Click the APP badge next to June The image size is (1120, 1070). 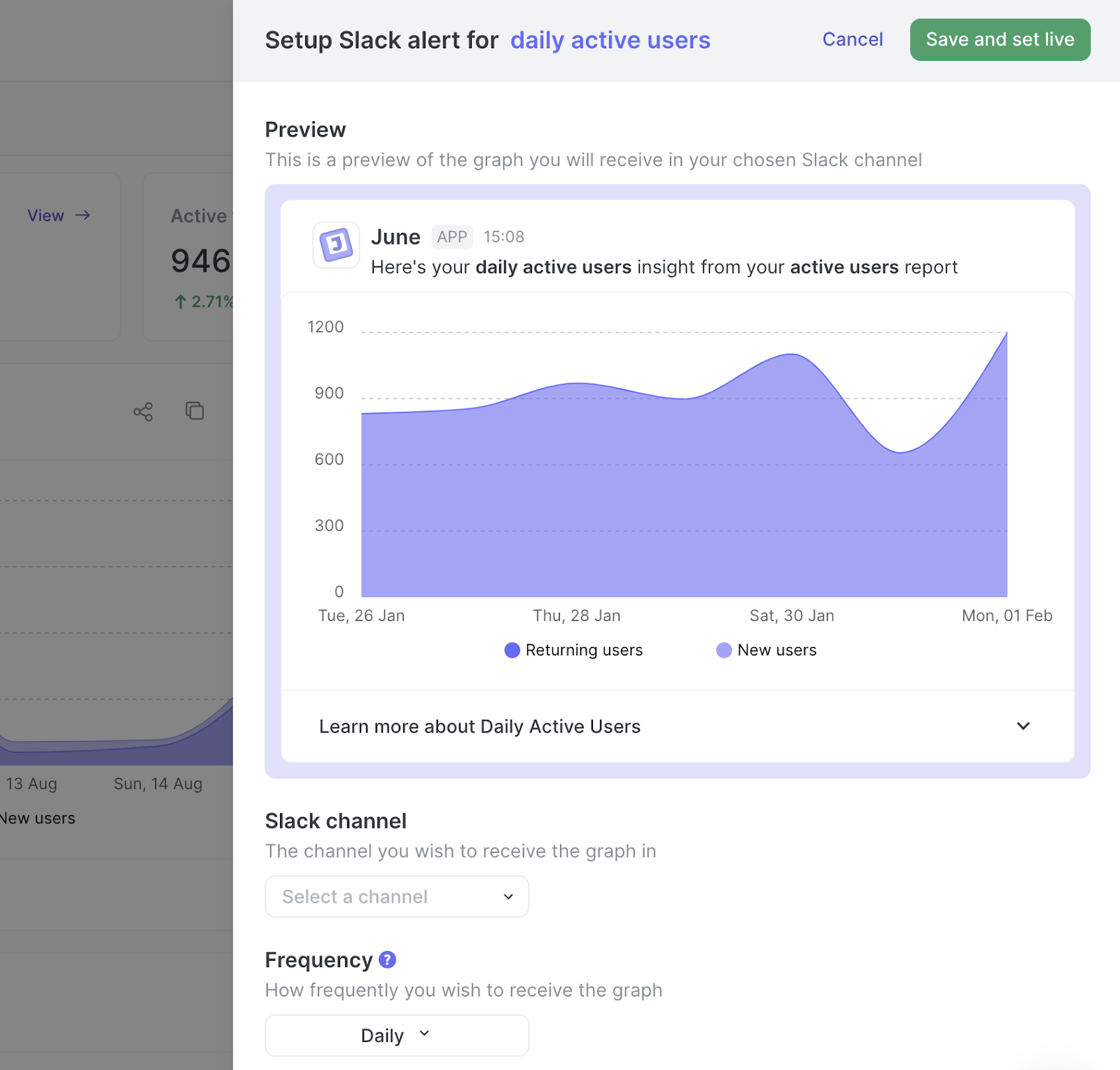(x=451, y=237)
